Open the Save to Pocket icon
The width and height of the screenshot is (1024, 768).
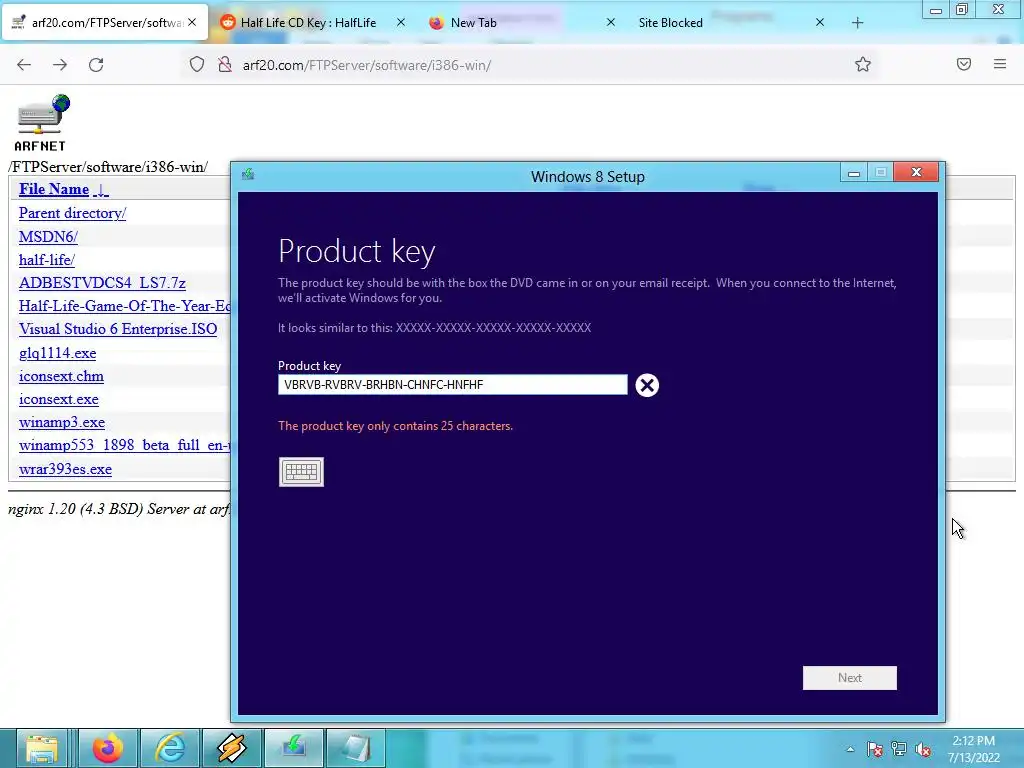[x=964, y=64]
